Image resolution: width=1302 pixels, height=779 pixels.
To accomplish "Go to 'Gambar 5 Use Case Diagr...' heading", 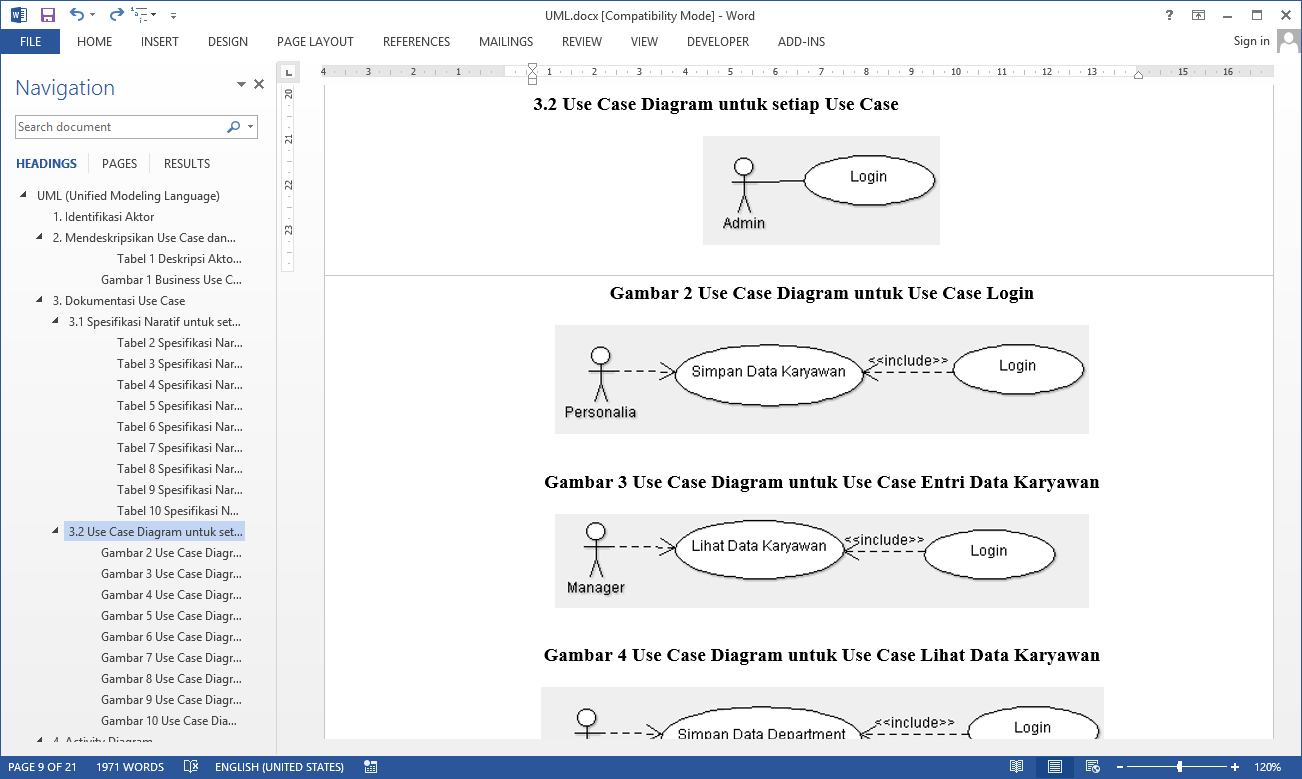I will [171, 616].
